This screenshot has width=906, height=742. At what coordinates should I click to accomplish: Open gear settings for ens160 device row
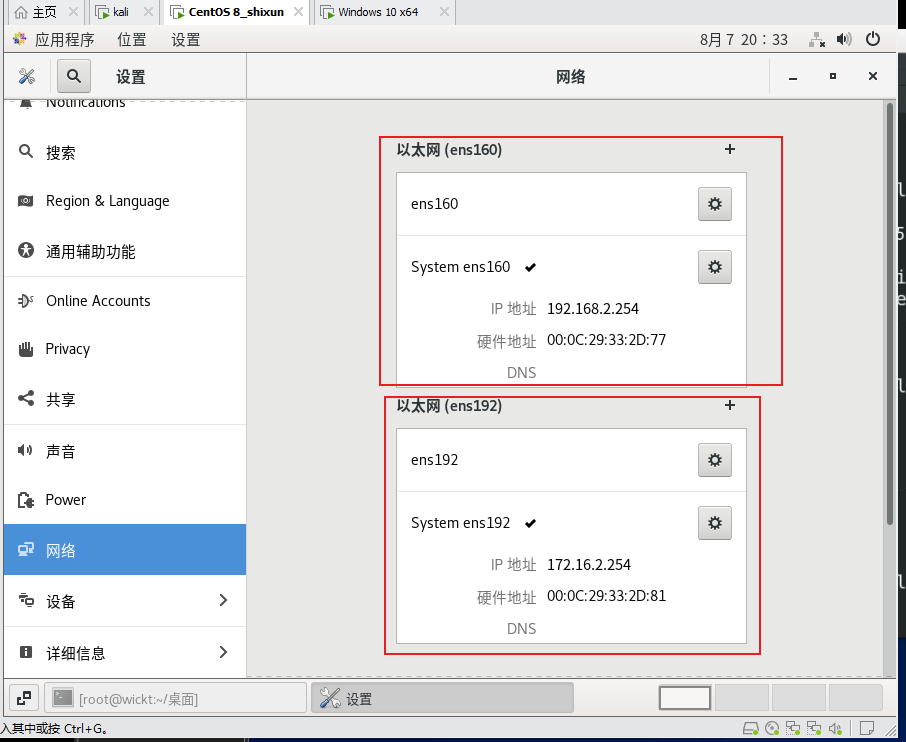(x=715, y=204)
